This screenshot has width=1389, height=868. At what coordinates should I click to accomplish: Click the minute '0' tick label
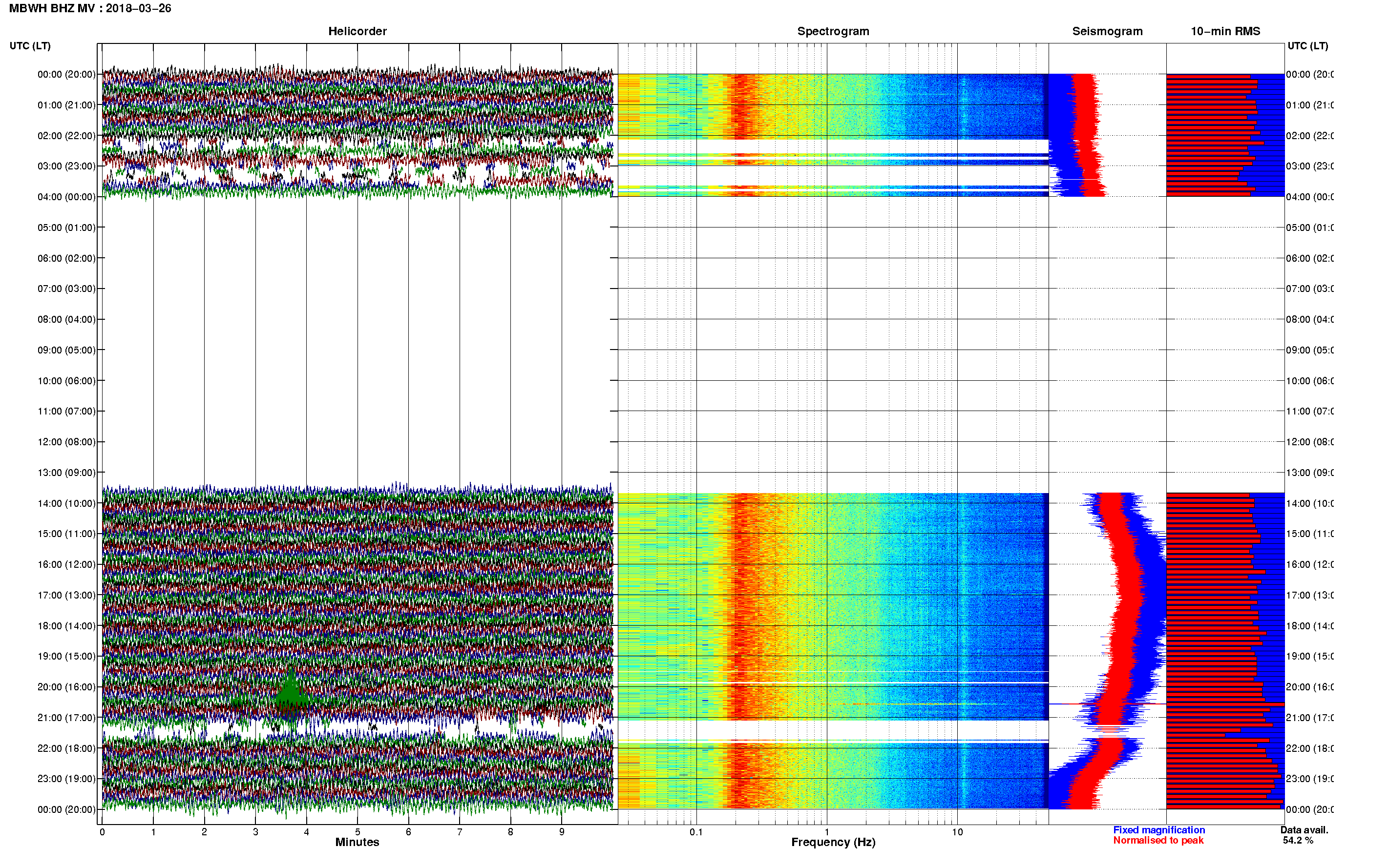pyautogui.click(x=102, y=832)
